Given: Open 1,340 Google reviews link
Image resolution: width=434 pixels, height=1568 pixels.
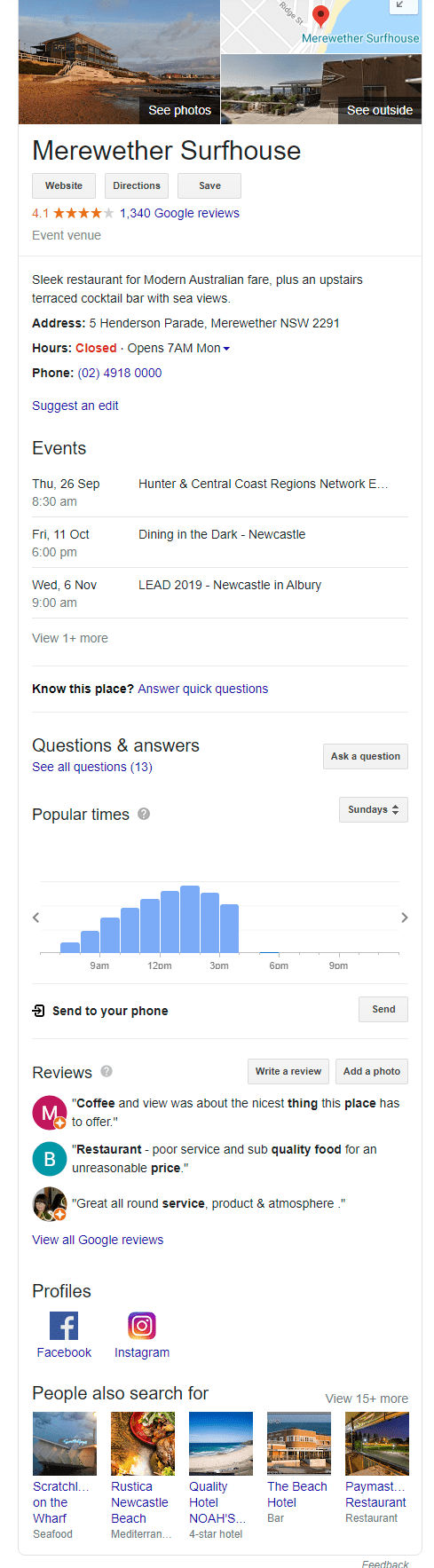Looking at the screenshot, I should 179,213.
